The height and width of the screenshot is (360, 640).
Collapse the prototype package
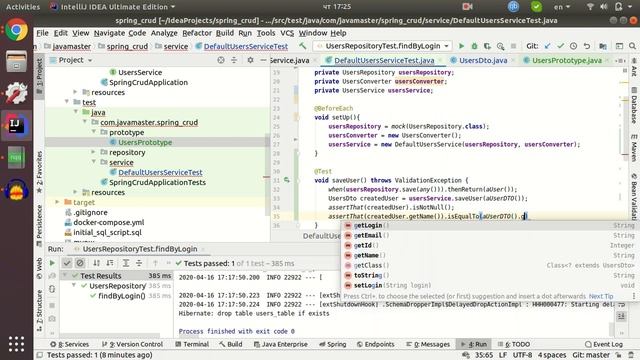93,132
